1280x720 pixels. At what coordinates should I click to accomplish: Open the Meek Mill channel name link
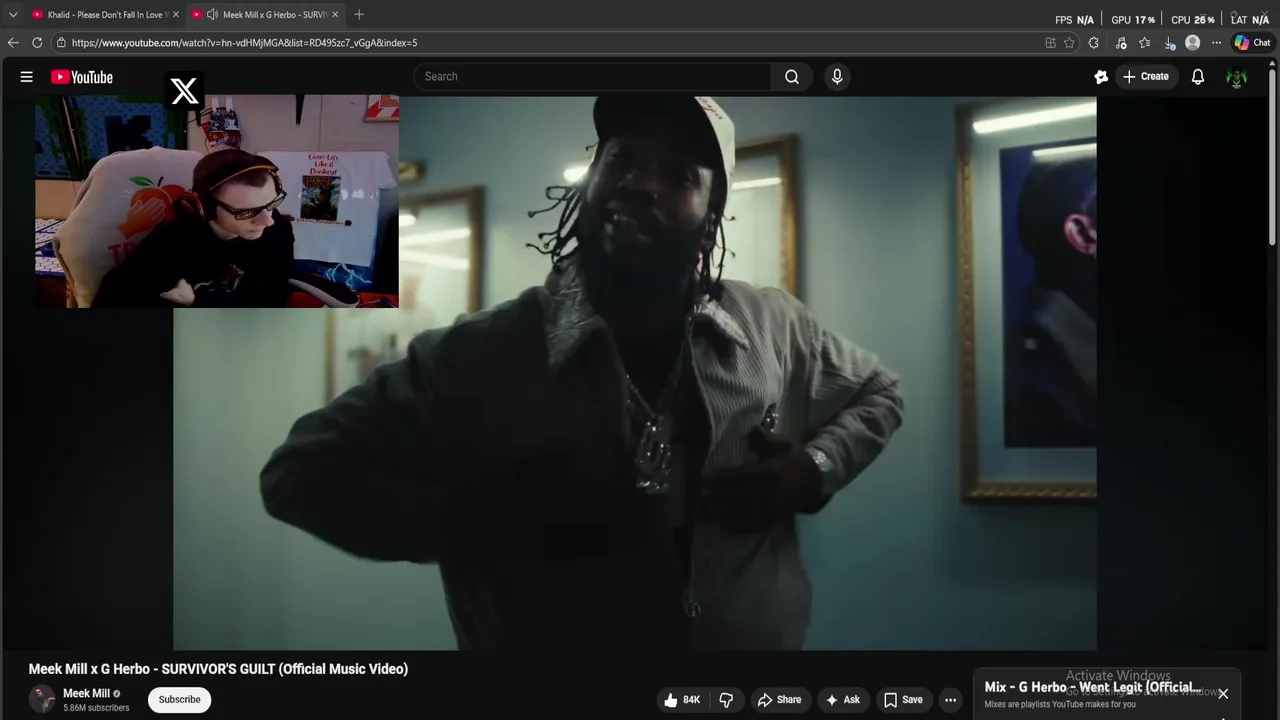[x=86, y=694]
